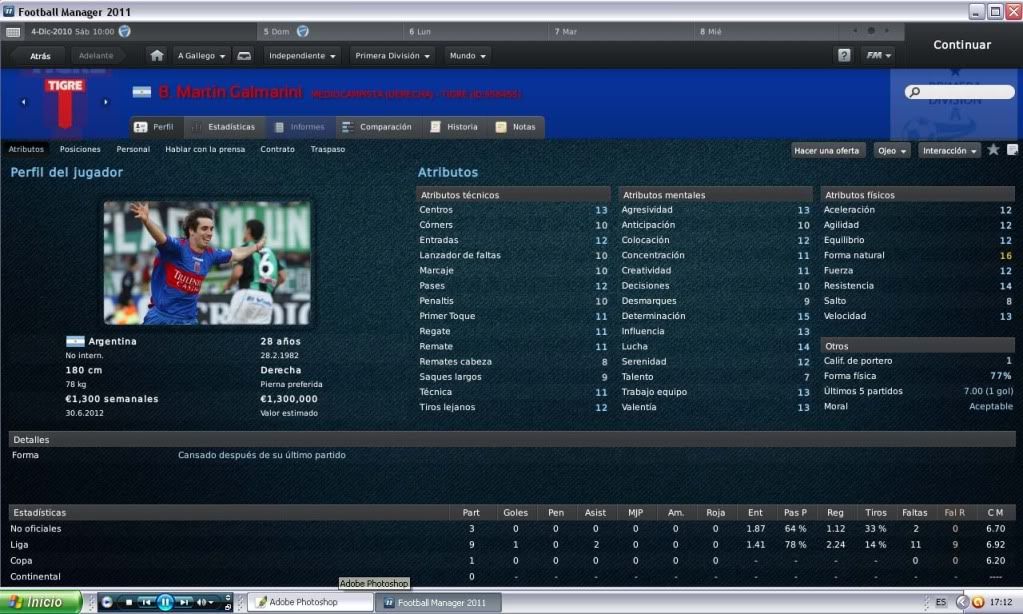Viewport: 1023px width, 614px height.
Task: Click the club badge icon next to 4-Dic-2010
Action: pyautogui.click(x=125, y=31)
